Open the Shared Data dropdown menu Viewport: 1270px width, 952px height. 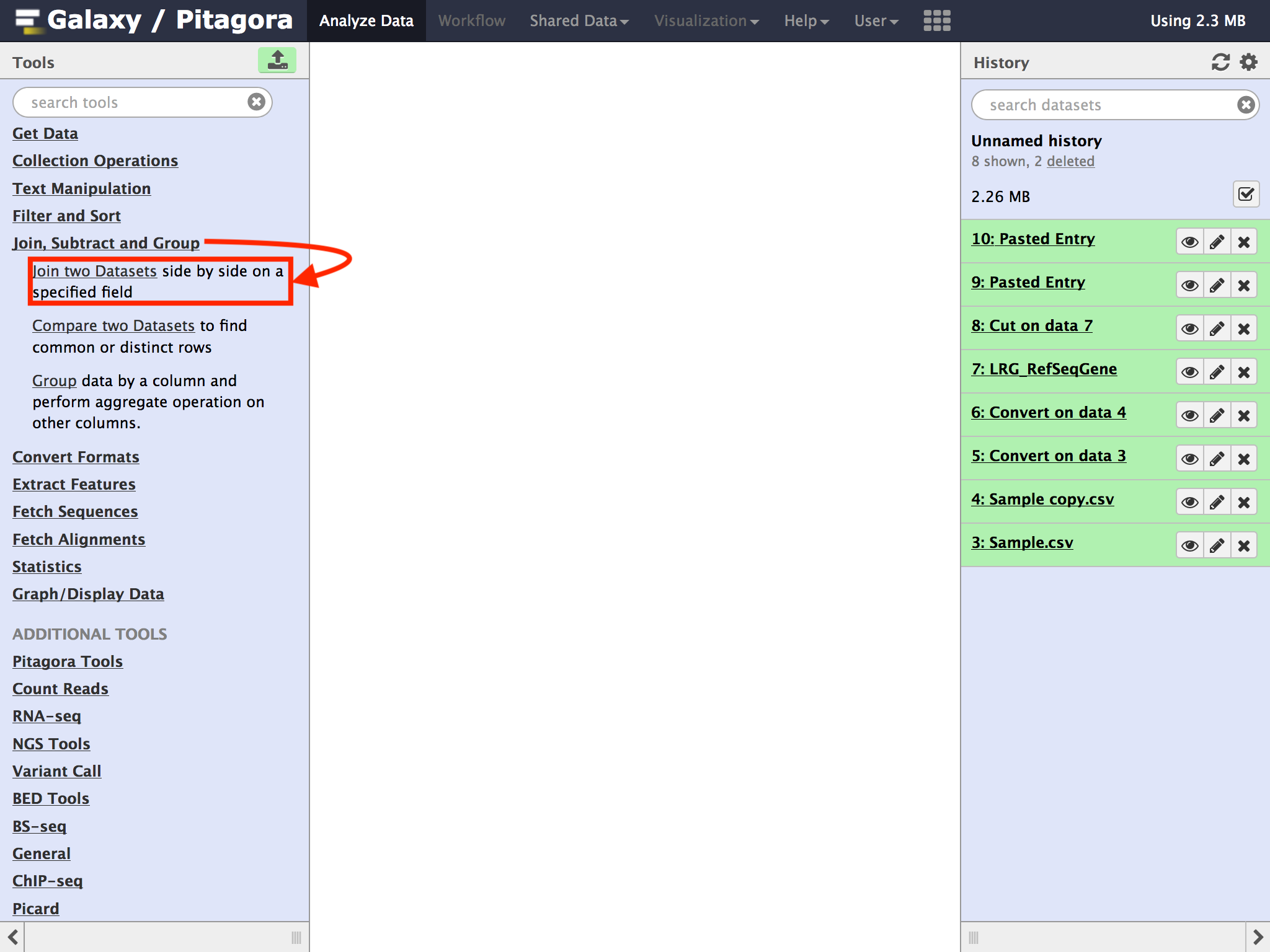pos(579,20)
